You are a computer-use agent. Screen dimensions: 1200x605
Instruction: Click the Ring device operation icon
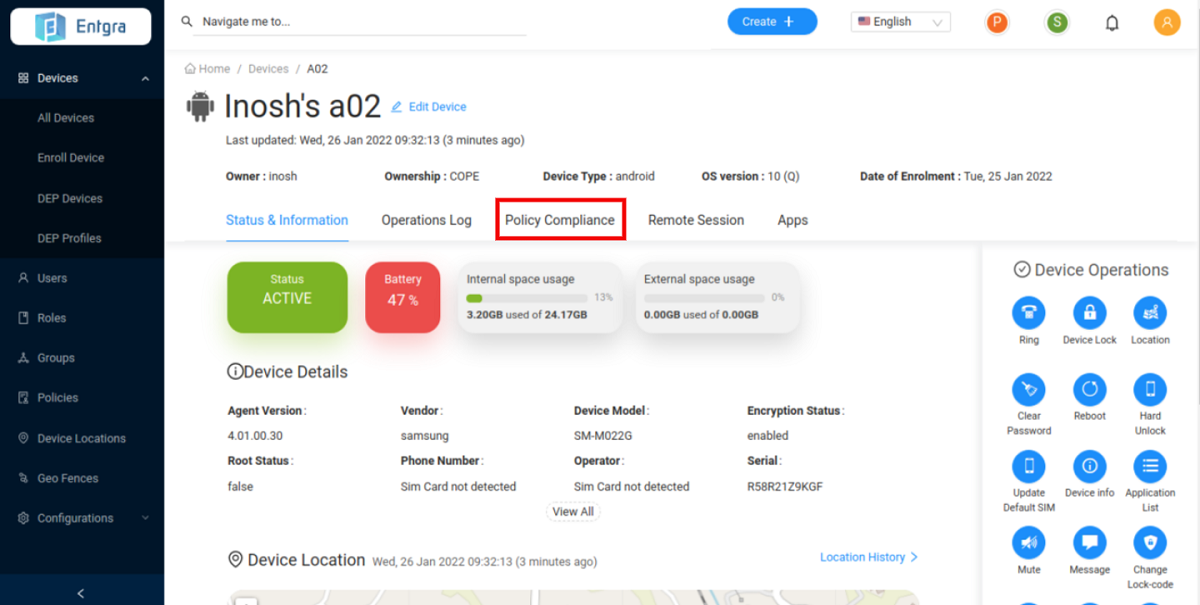coord(1028,313)
